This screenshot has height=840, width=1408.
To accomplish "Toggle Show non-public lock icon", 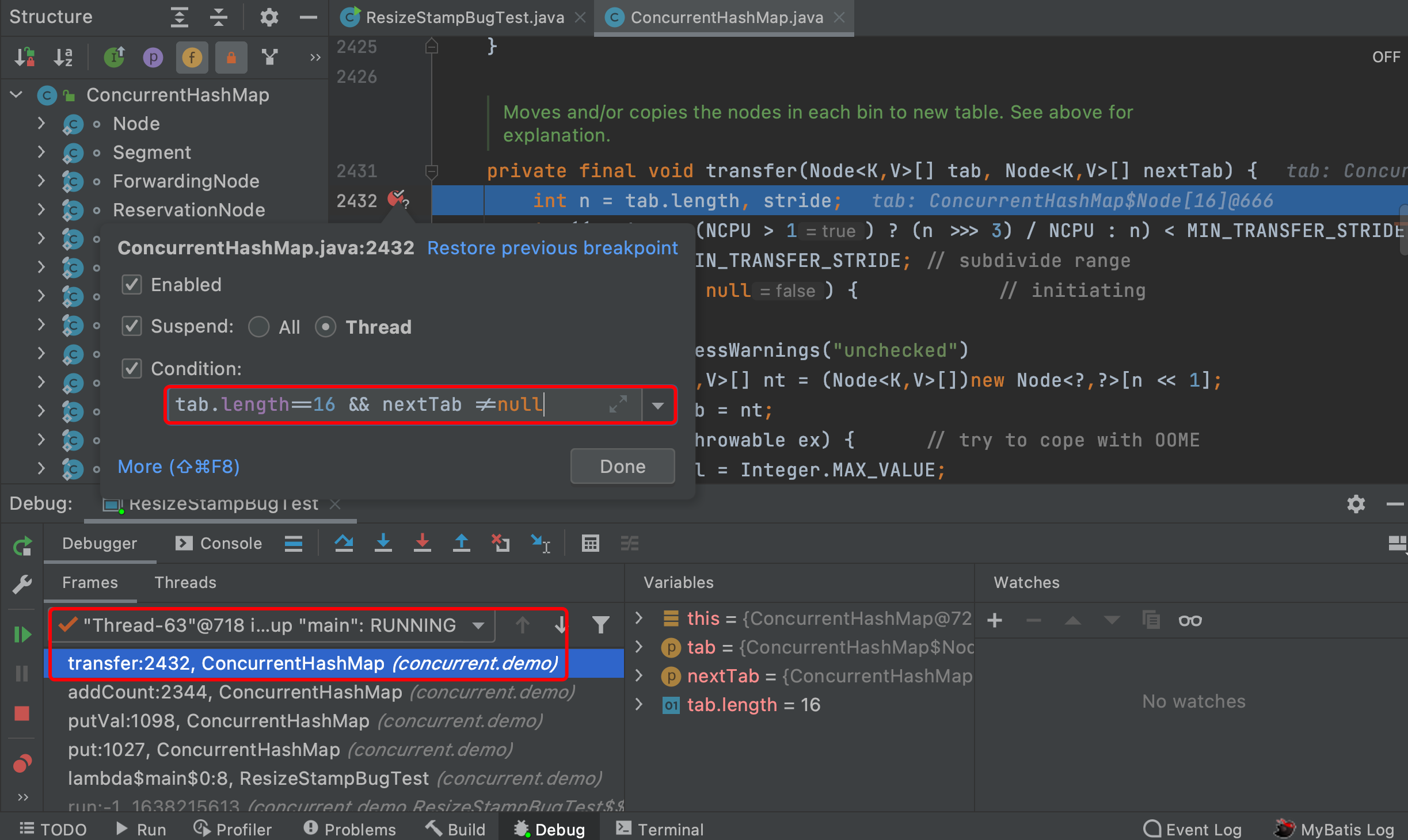I will pyautogui.click(x=231, y=57).
